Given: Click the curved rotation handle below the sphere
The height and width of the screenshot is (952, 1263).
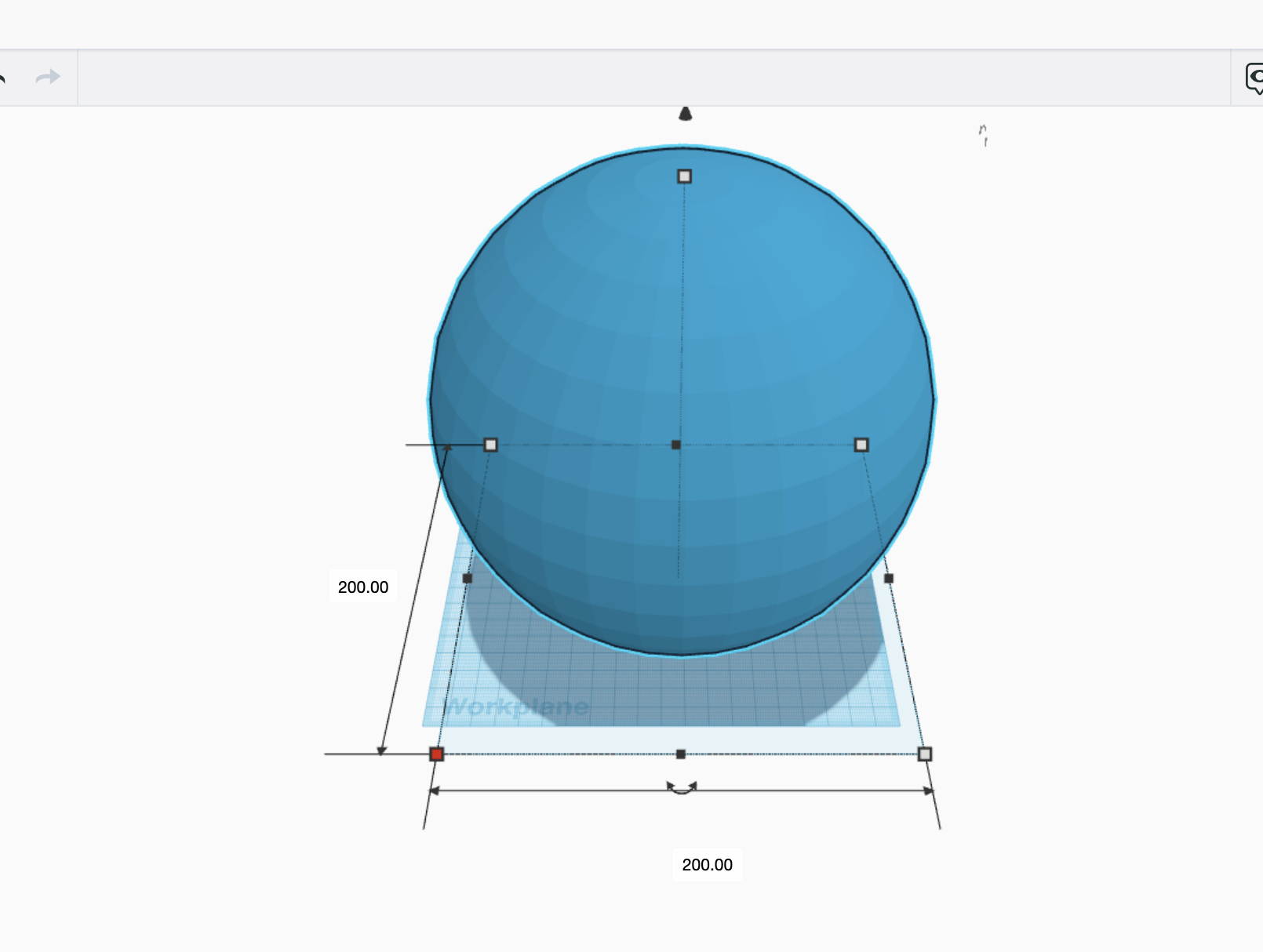Looking at the screenshot, I should pyautogui.click(x=681, y=788).
